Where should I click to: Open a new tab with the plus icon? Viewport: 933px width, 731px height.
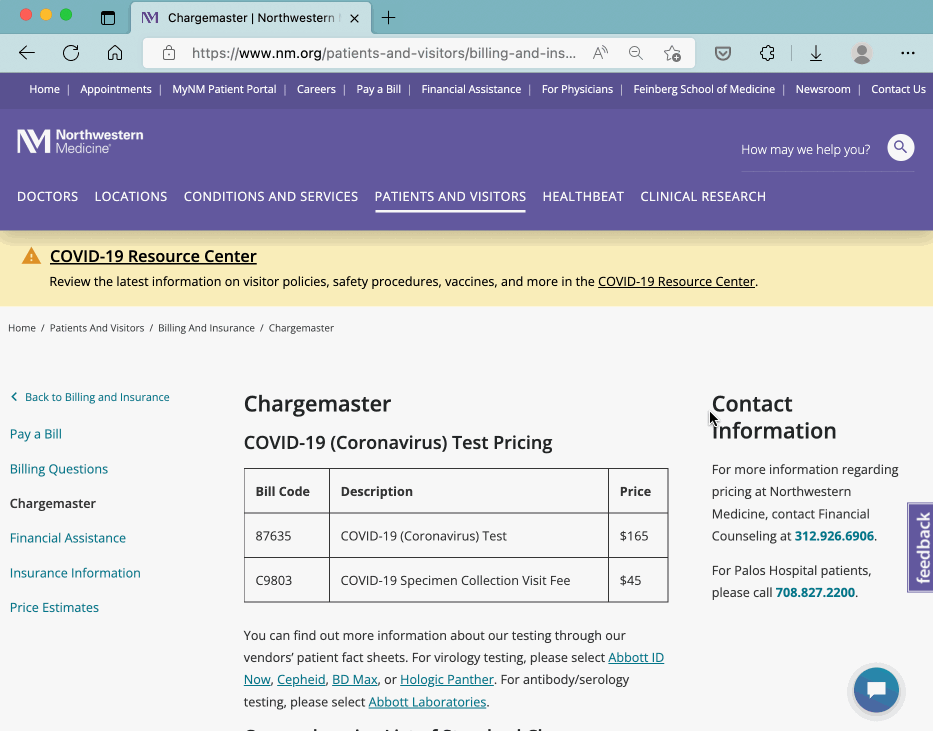(x=388, y=18)
